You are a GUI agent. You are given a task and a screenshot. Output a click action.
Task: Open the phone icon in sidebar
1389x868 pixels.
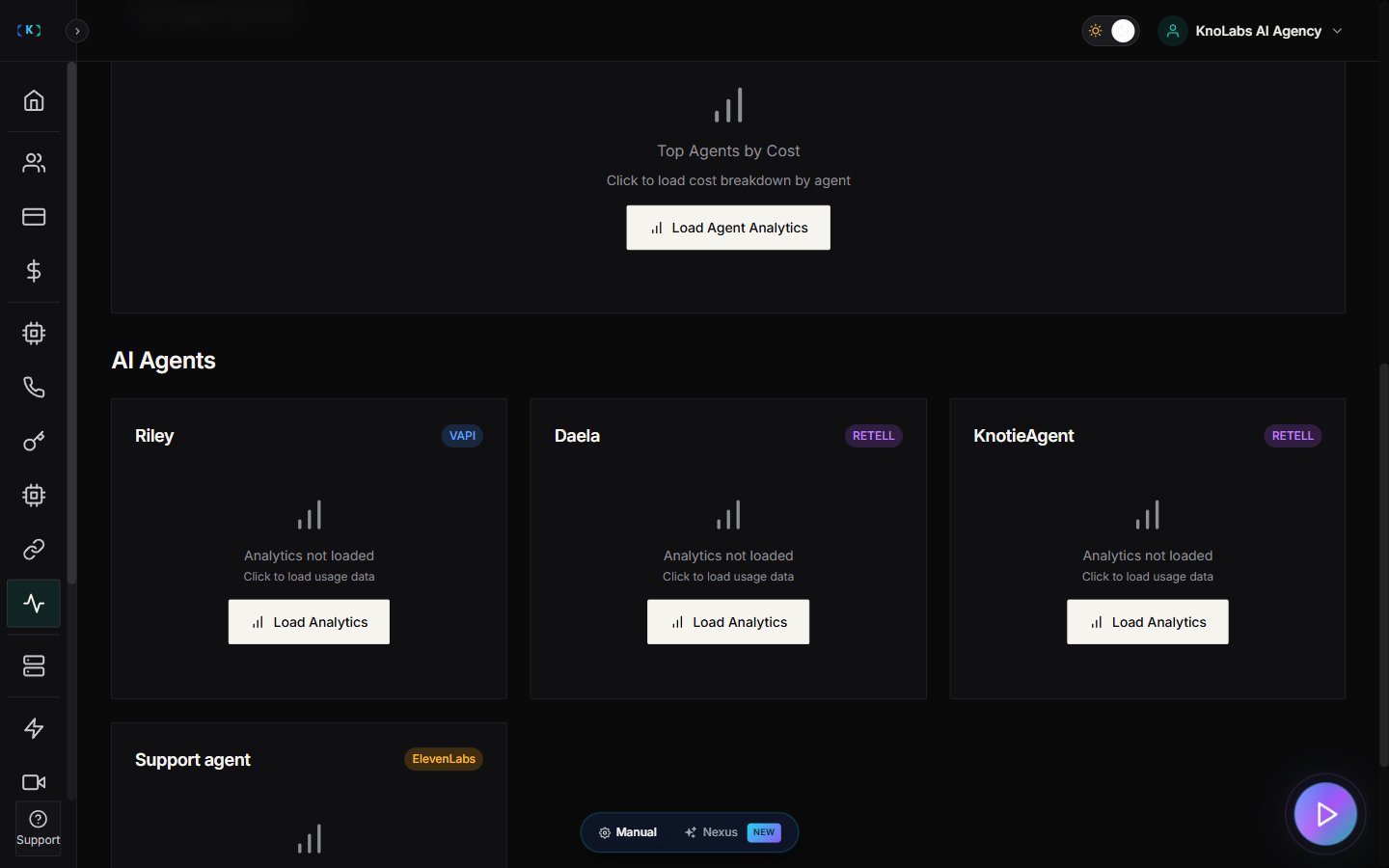coord(34,388)
